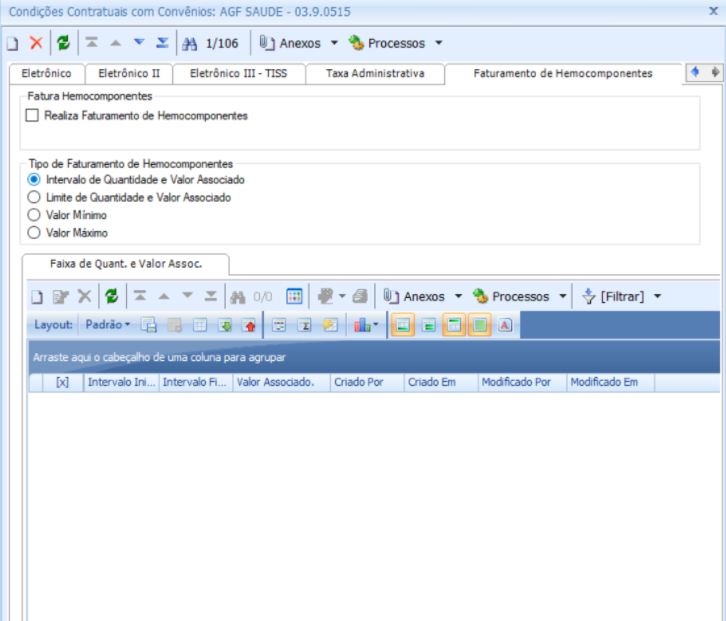Open grid search binoculars next to 0/0

(x=238, y=297)
